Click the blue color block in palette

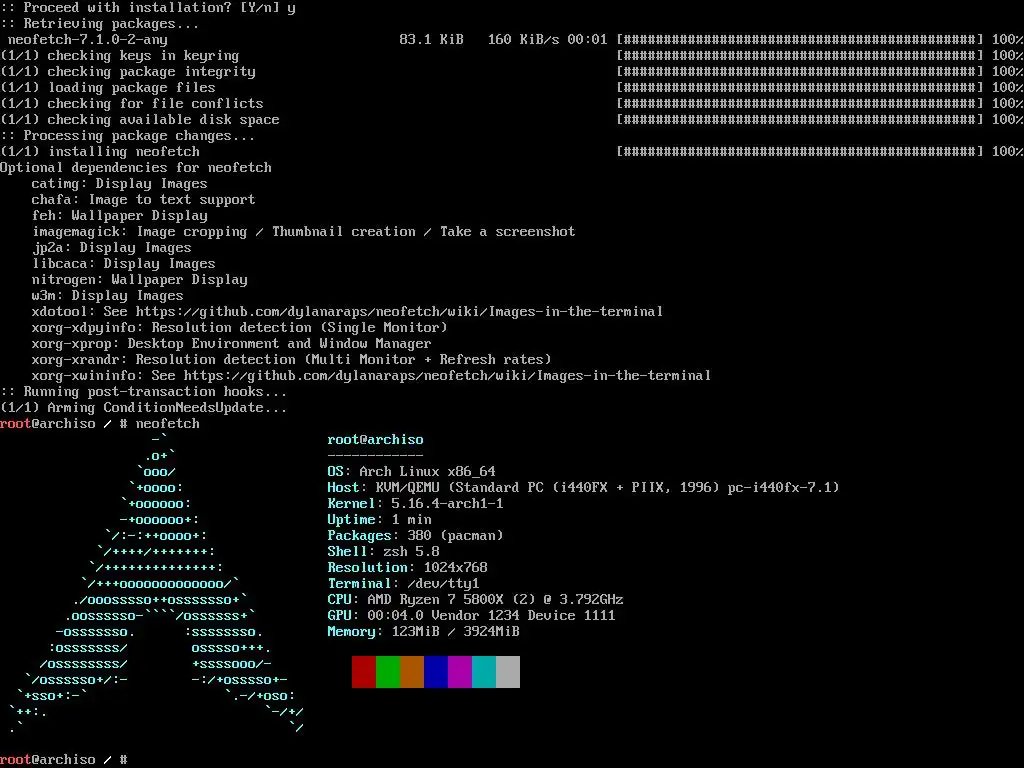pyautogui.click(x=436, y=672)
